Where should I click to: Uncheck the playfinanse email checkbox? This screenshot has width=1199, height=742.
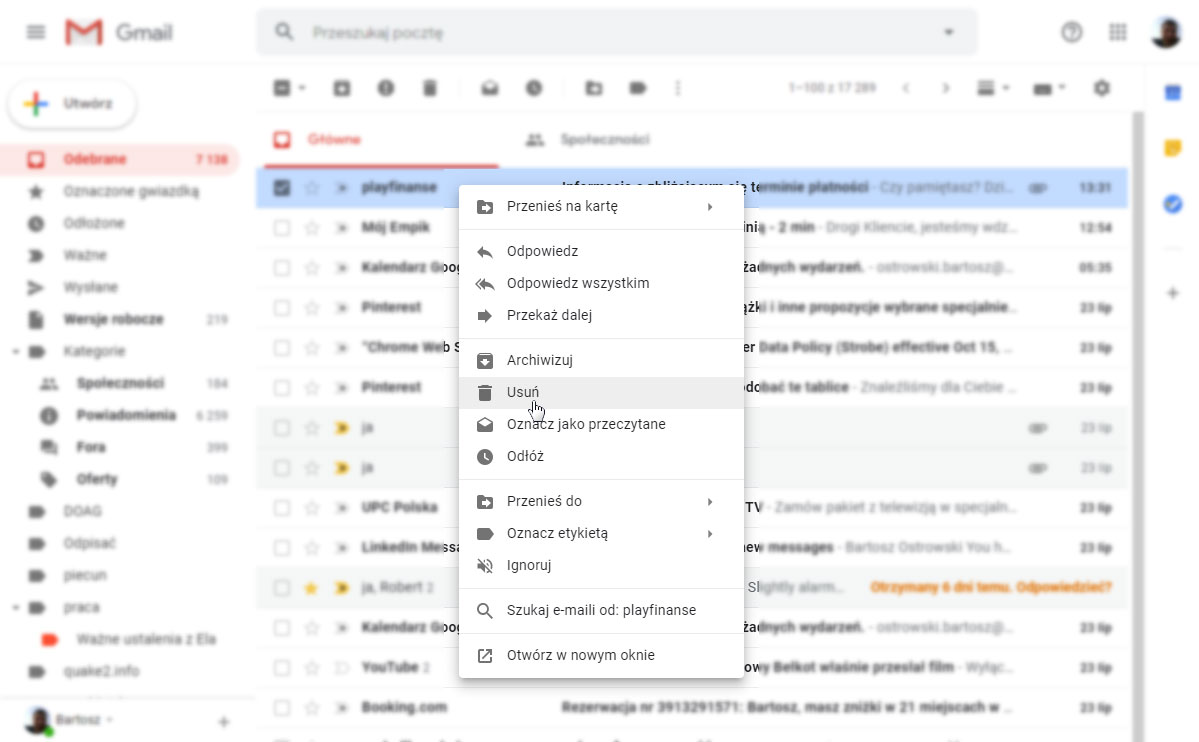282,187
